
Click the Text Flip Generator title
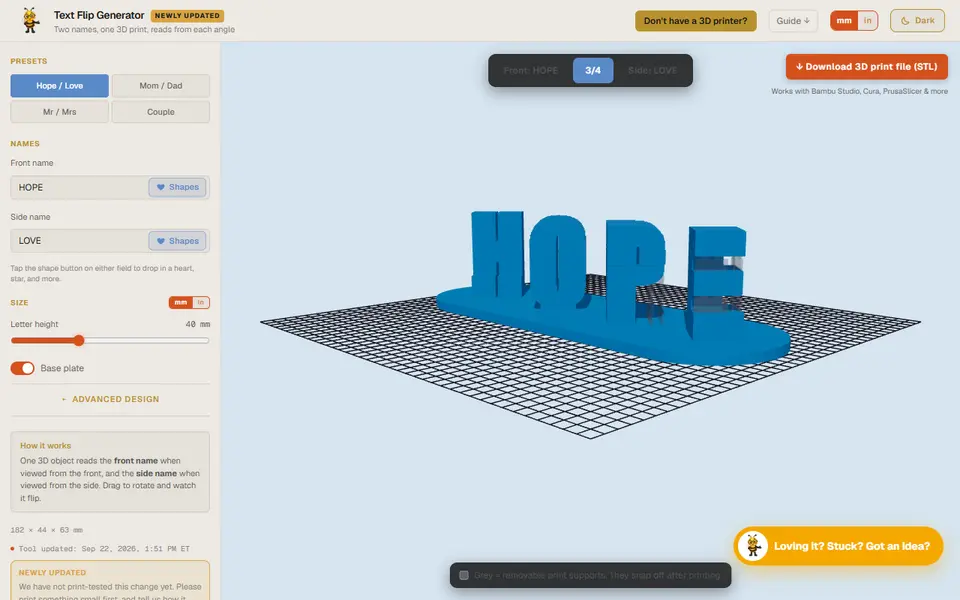pyautogui.click(x=99, y=15)
